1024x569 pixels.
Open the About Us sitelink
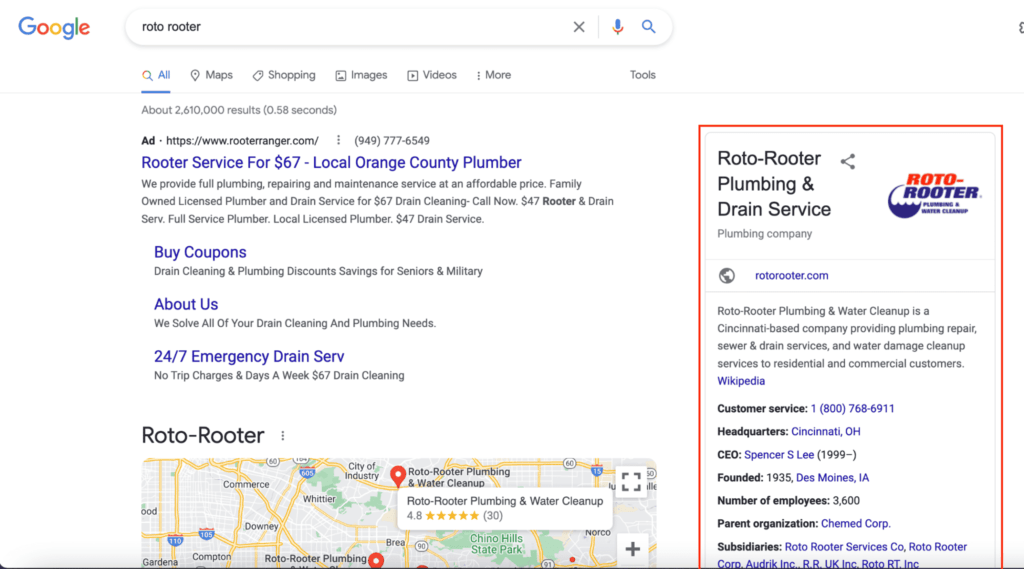[x=186, y=304]
